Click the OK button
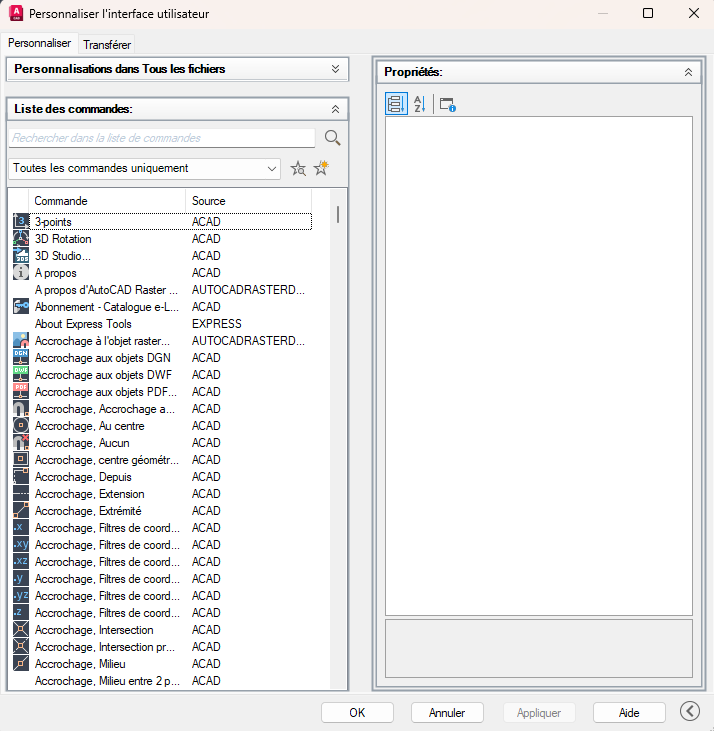Screen dimensions: 714x731 pyautogui.click(x=357, y=713)
